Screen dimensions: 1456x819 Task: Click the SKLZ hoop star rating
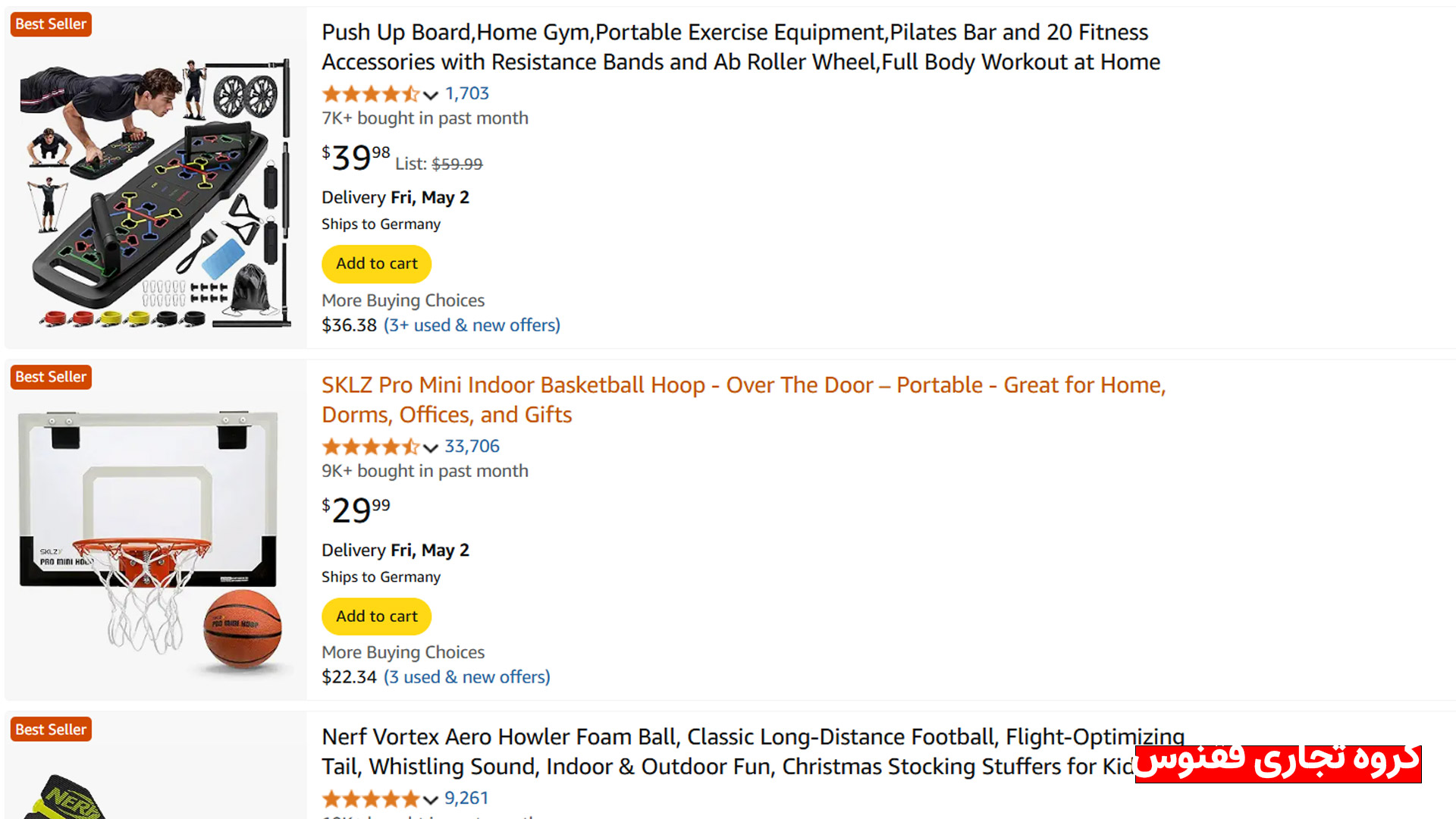click(370, 447)
